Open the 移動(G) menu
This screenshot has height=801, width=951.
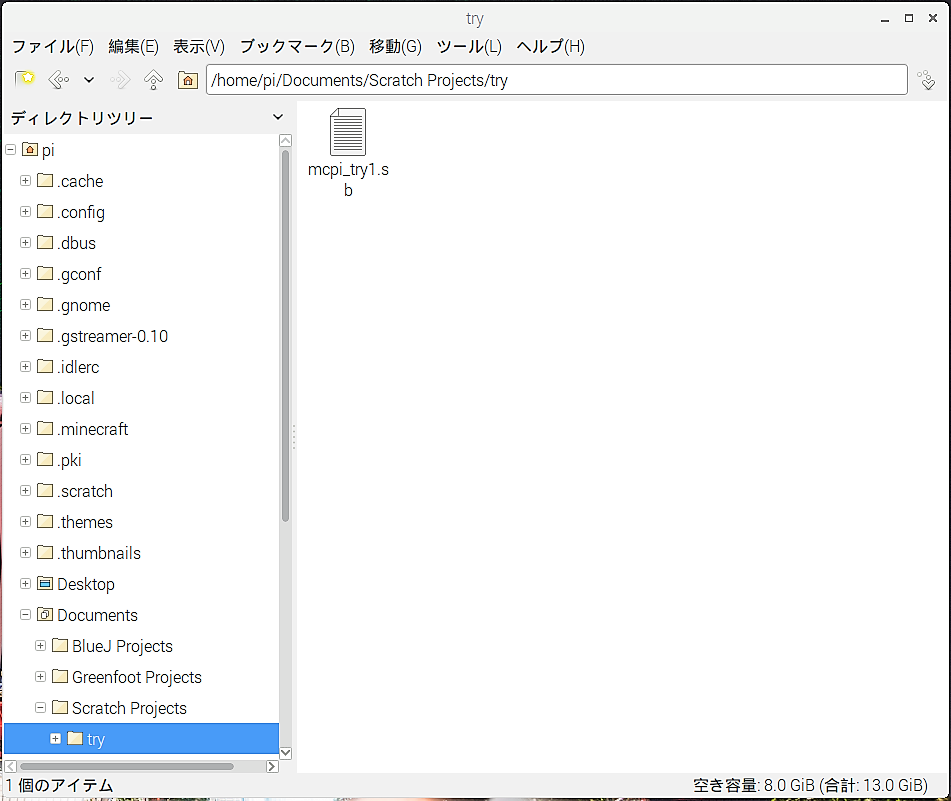point(395,47)
